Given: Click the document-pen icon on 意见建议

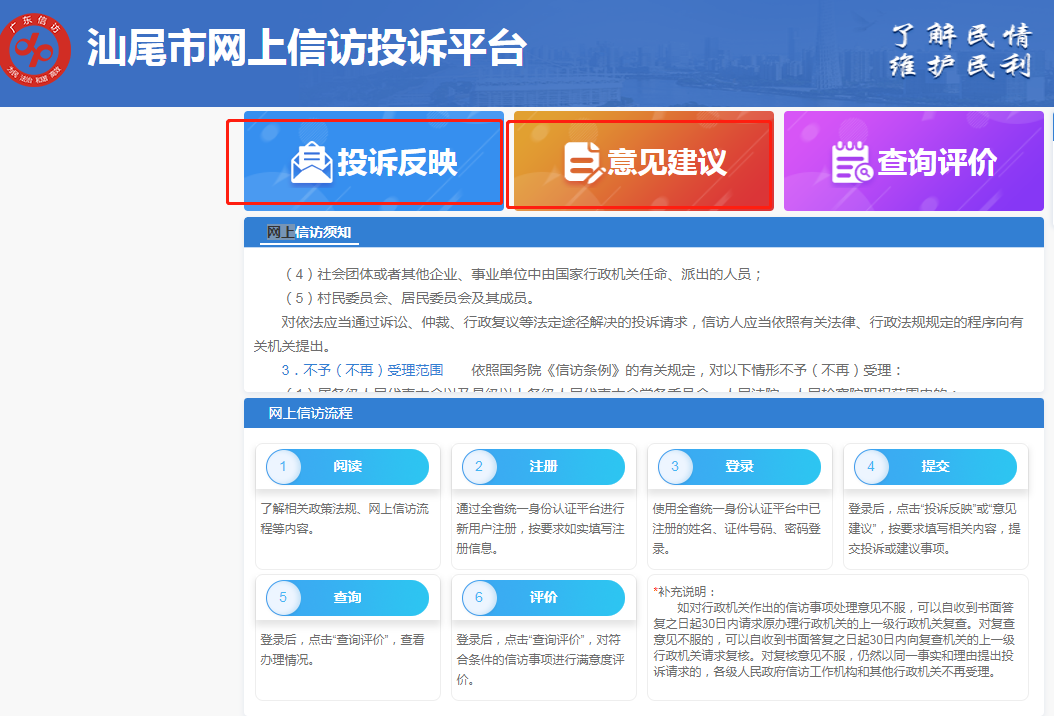Looking at the screenshot, I should pos(583,163).
